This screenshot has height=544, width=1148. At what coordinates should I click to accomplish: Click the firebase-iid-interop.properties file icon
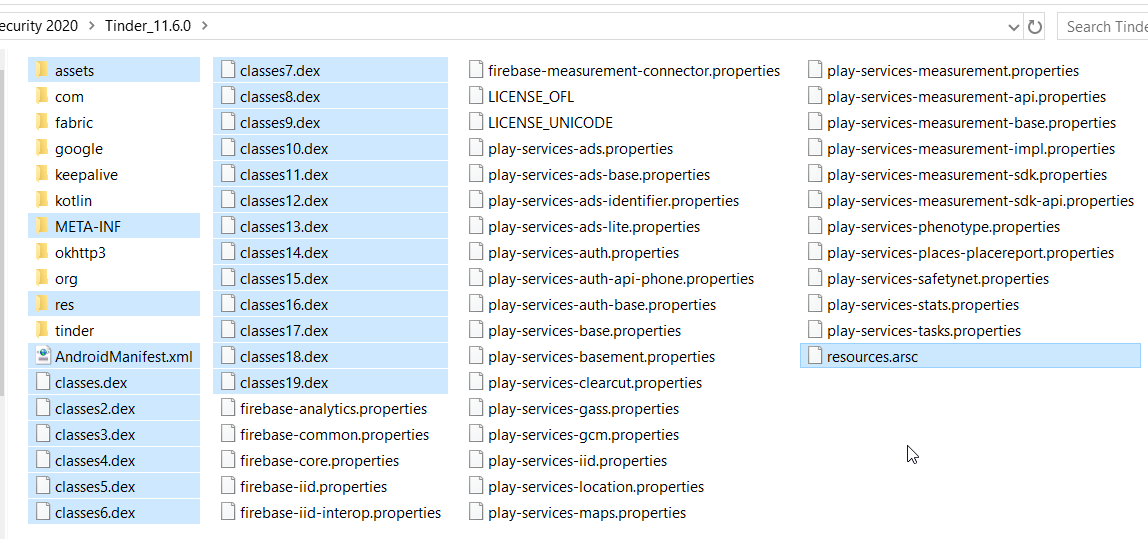pos(227,512)
